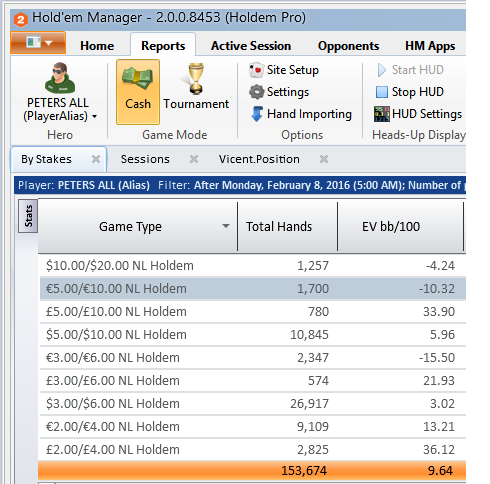Open the HM Apps tab

click(x=430, y=46)
